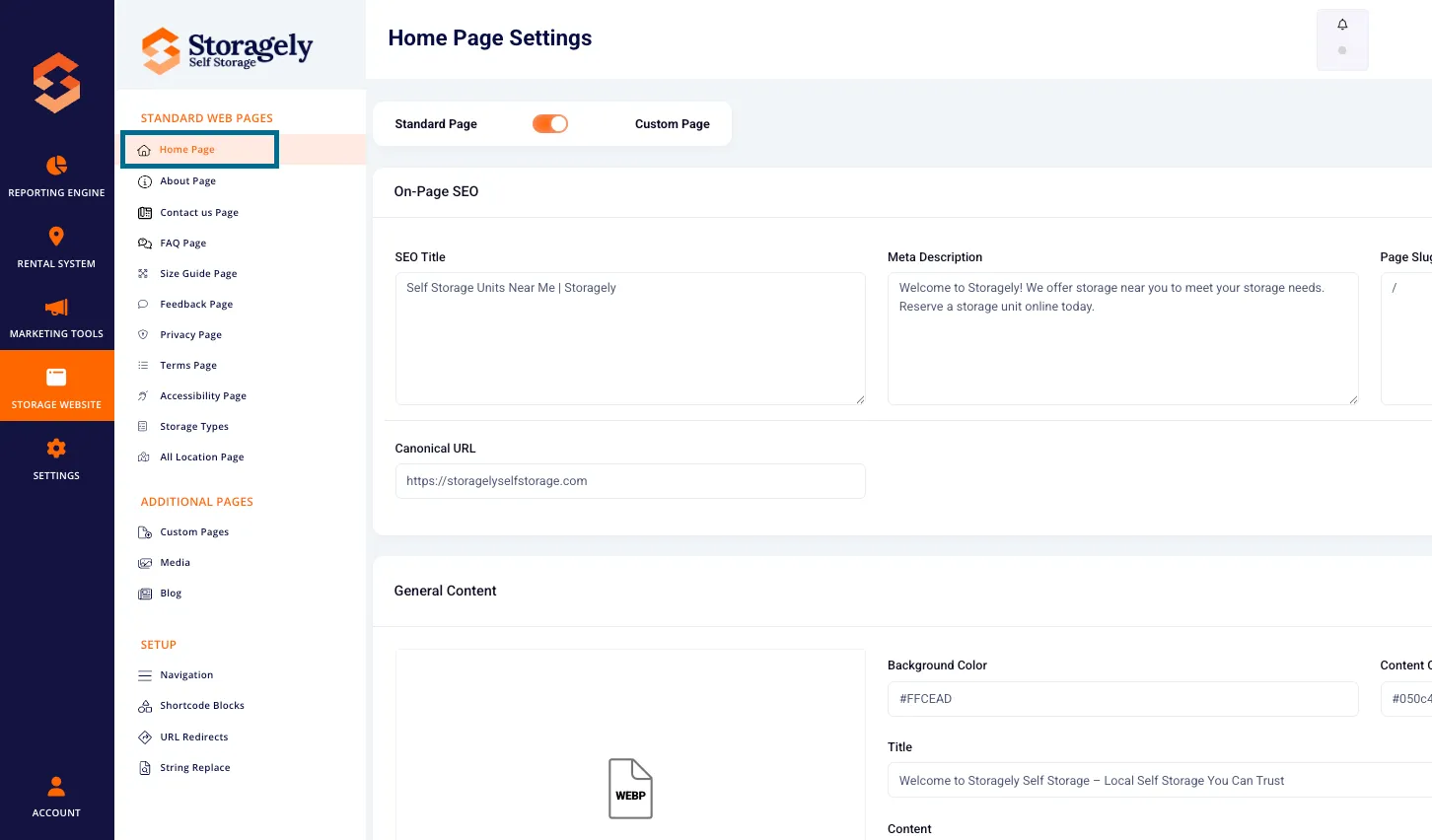Screen dimensions: 1432x840
Task: Click the Canonical URL input field
Action: (x=630, y=481)
